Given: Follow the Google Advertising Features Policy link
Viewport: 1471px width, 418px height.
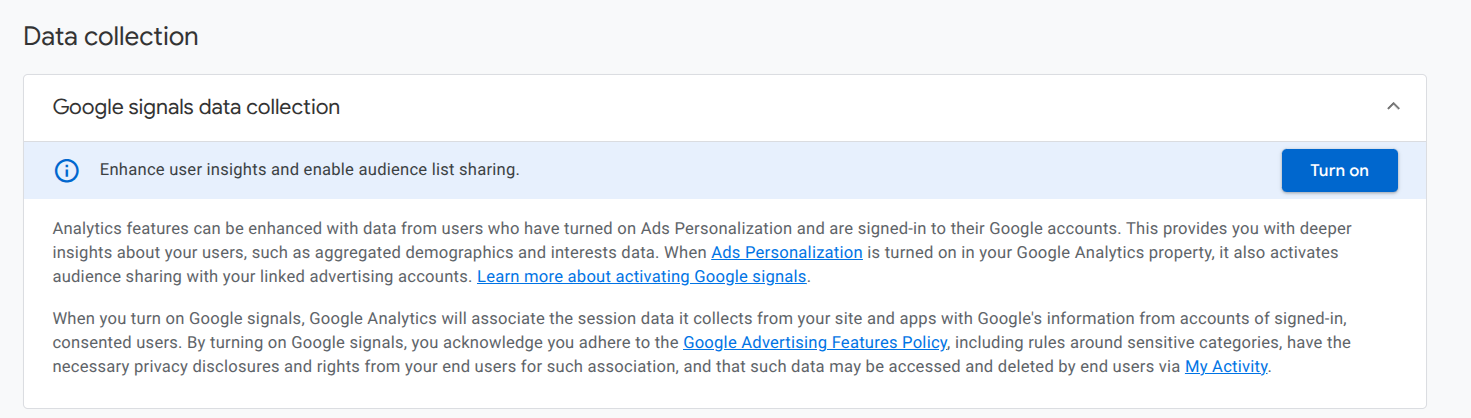Looking at the screenshot, I should [814, 342].
